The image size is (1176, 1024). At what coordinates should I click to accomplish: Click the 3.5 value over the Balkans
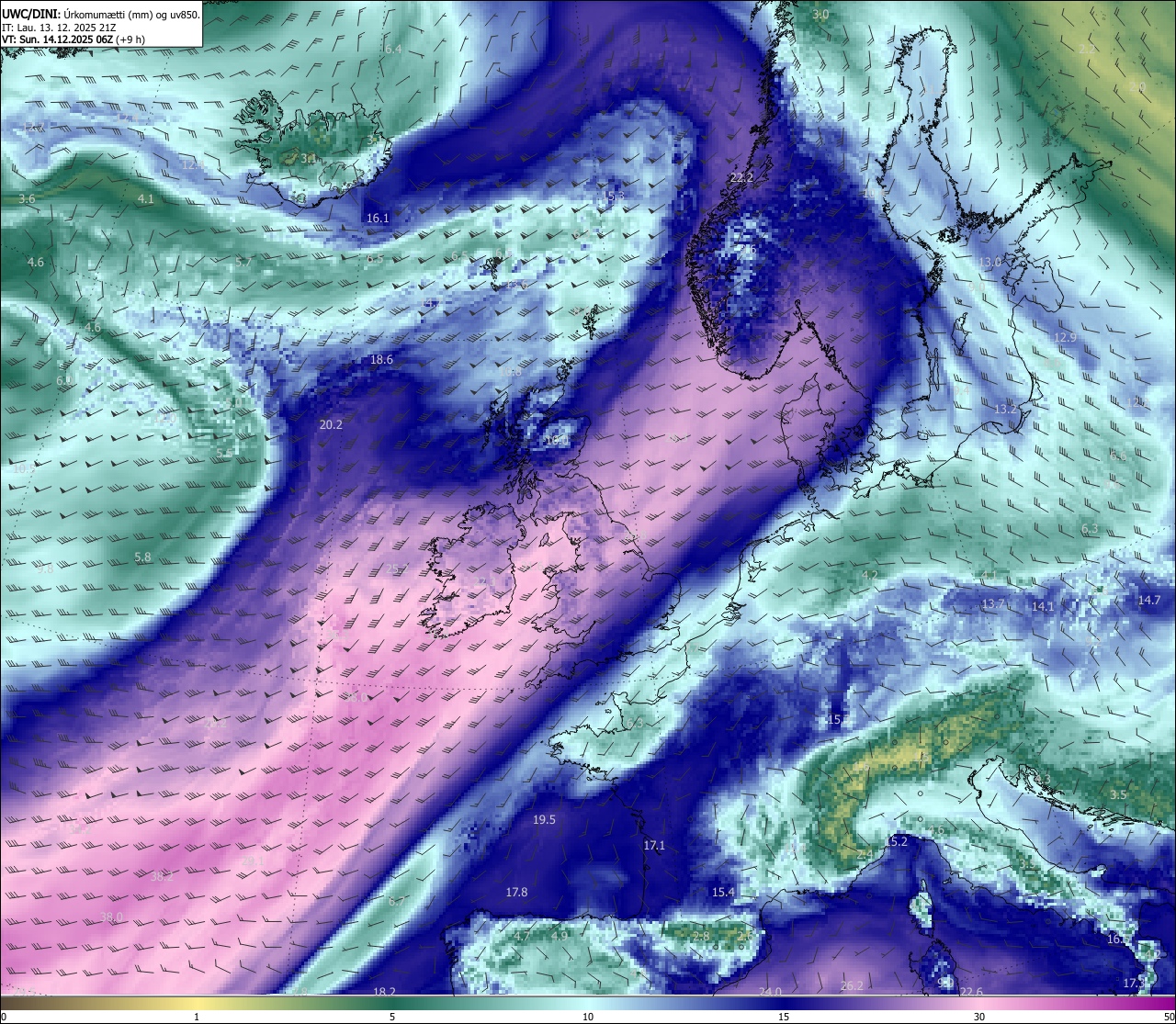[x=1117, y=795]
